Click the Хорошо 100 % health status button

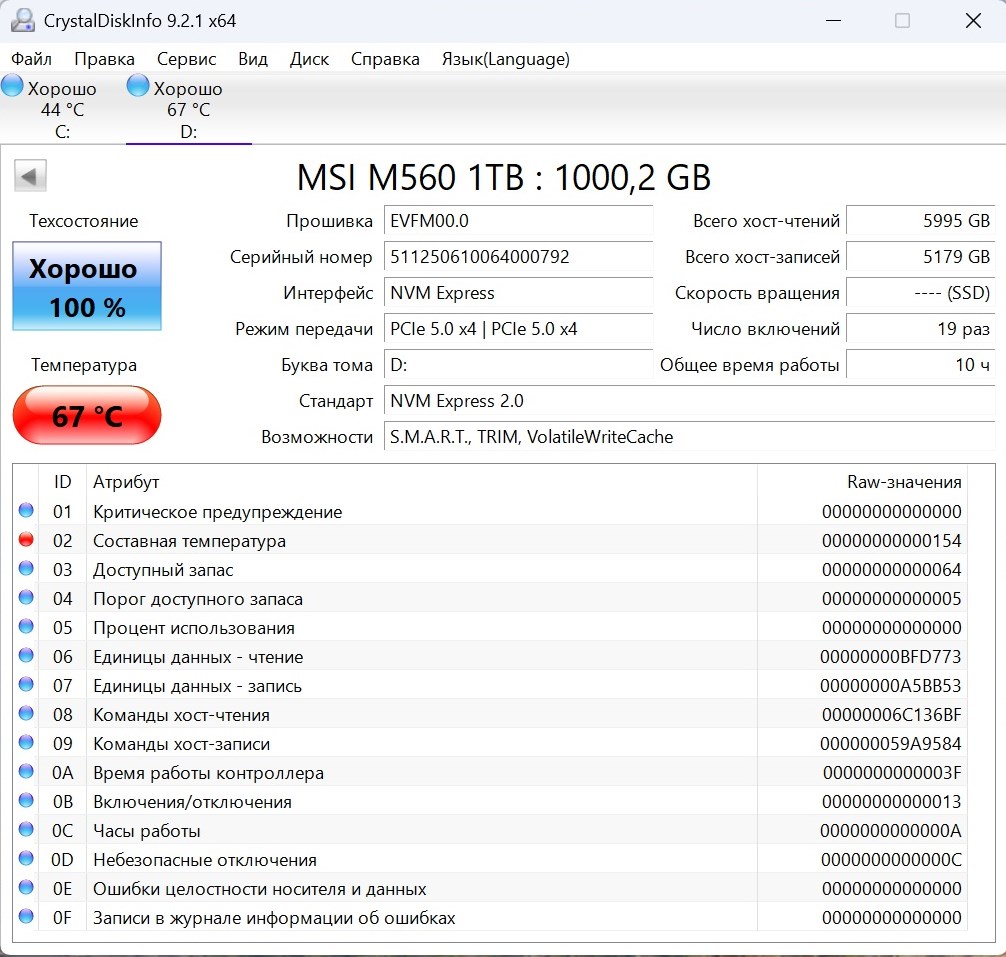(87, 287)
